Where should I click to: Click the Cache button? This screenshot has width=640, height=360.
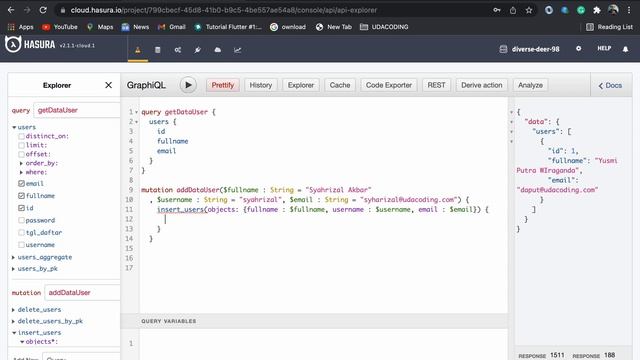point(340,85)
